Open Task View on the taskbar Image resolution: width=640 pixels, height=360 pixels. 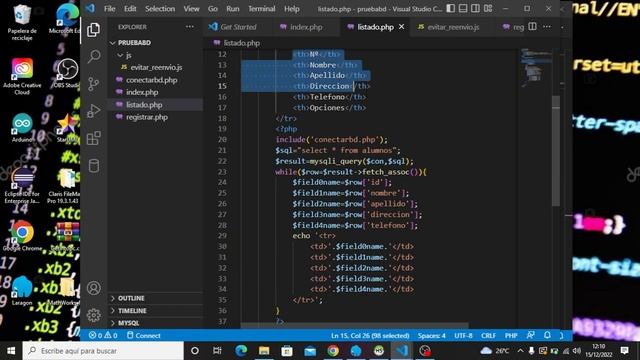click(217, 351)
